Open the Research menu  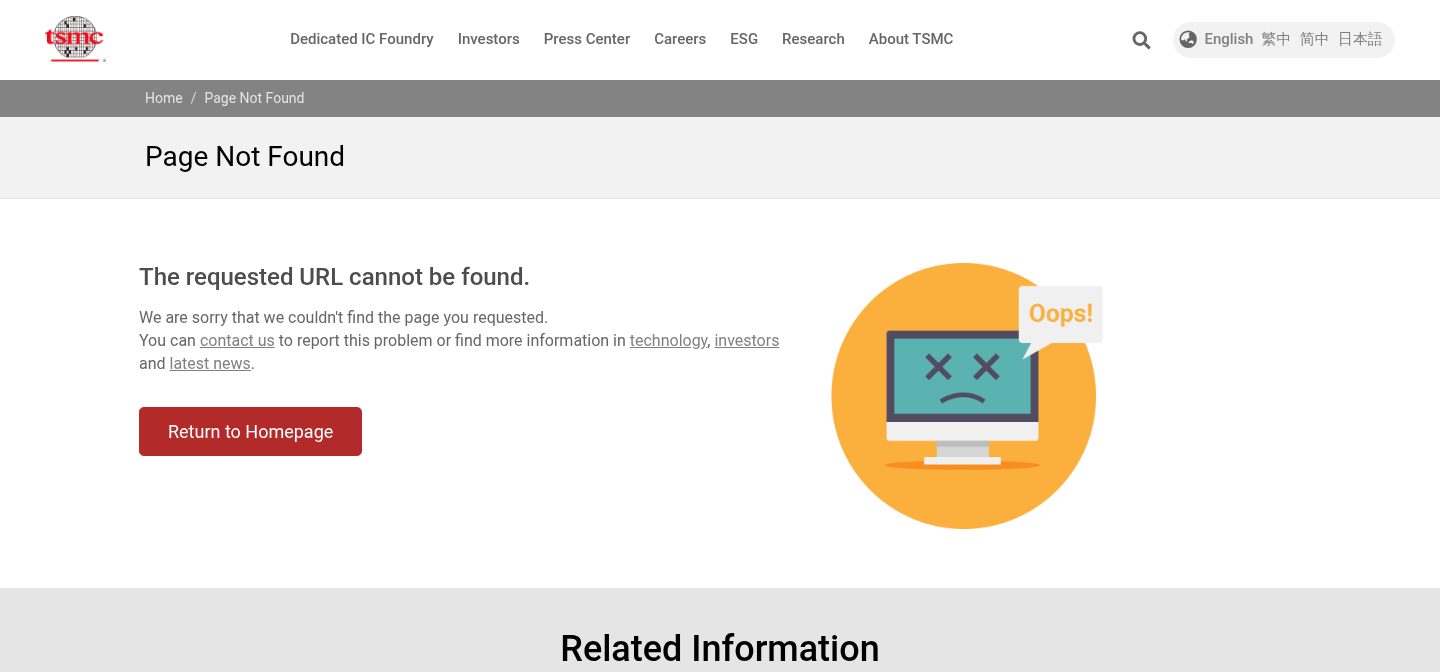813,39
